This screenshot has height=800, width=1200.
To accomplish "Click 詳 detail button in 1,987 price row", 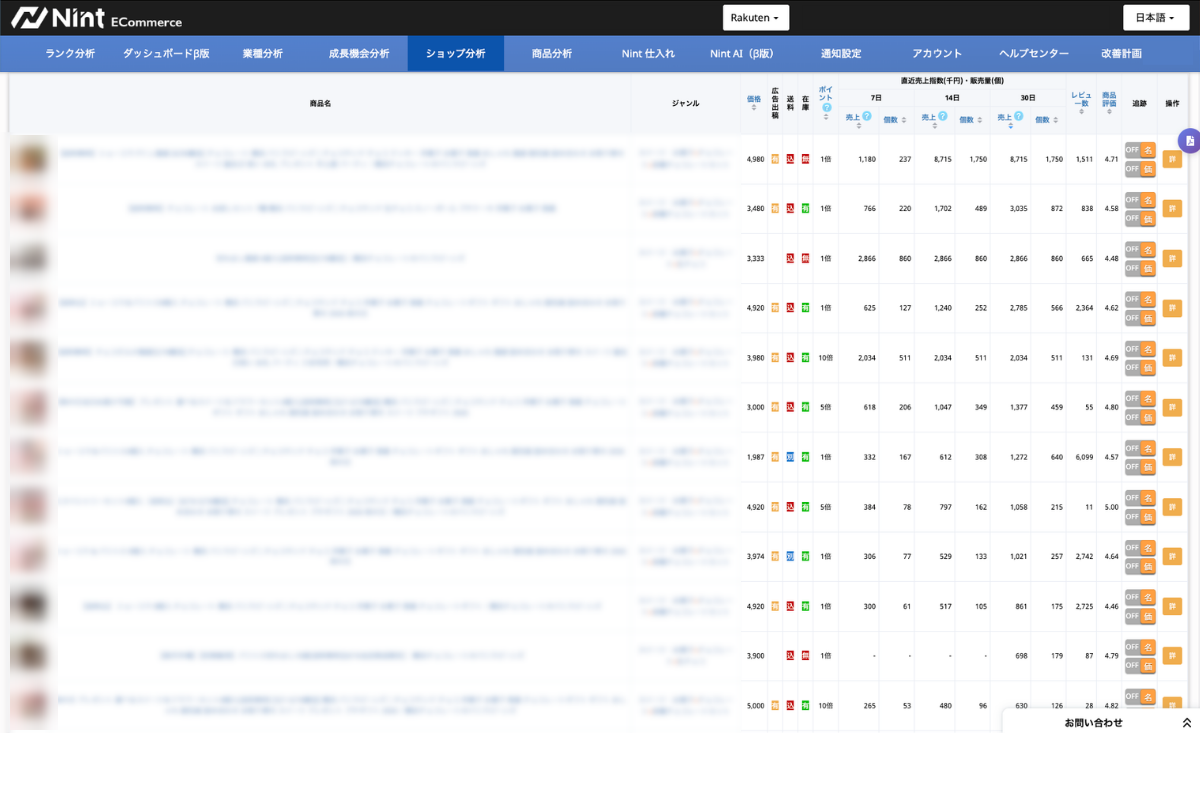I will click(1172, 457).
